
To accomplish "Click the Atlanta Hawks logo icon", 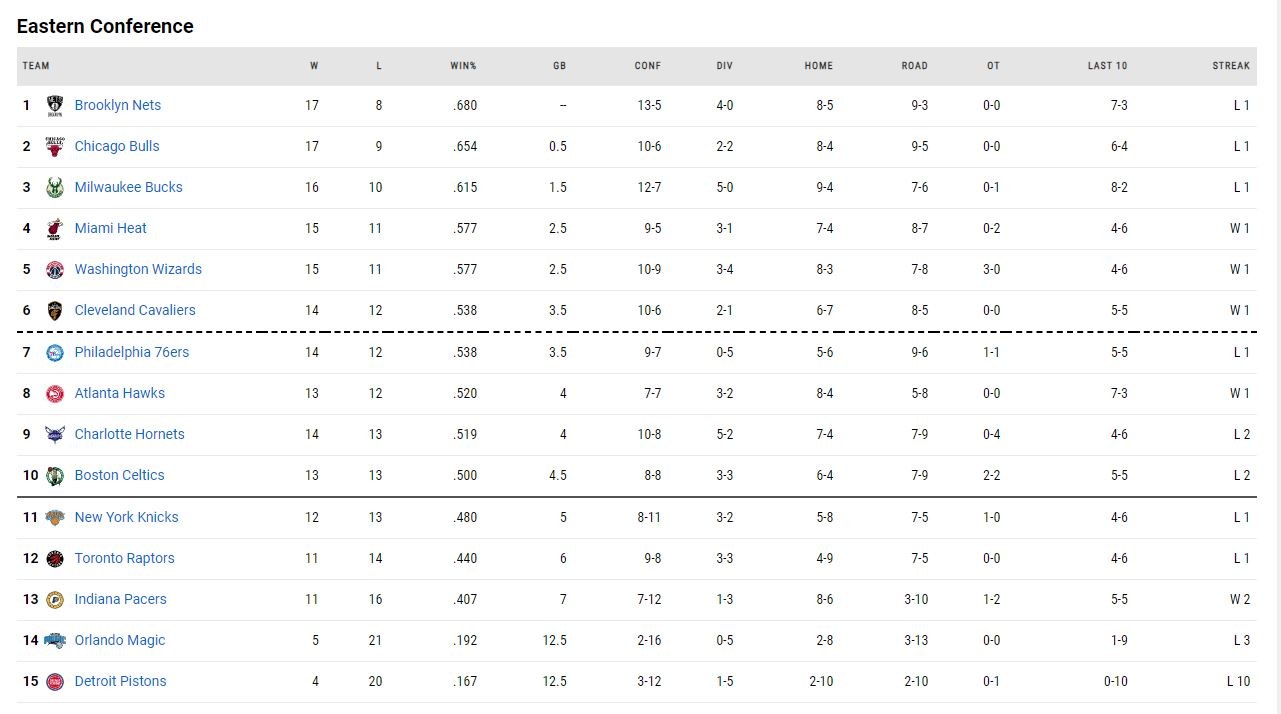I will pyautogui.click(x=55, y=394).
